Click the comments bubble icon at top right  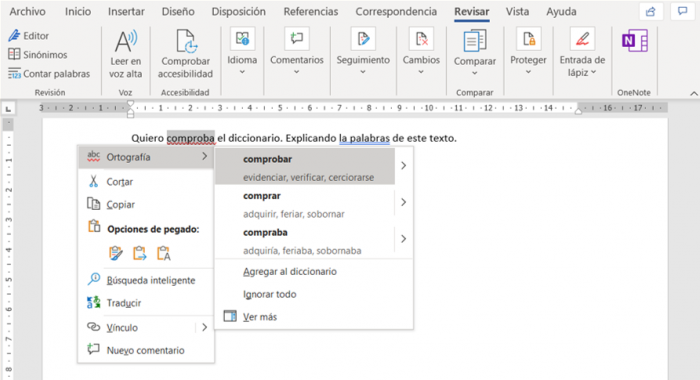(682, 12)
